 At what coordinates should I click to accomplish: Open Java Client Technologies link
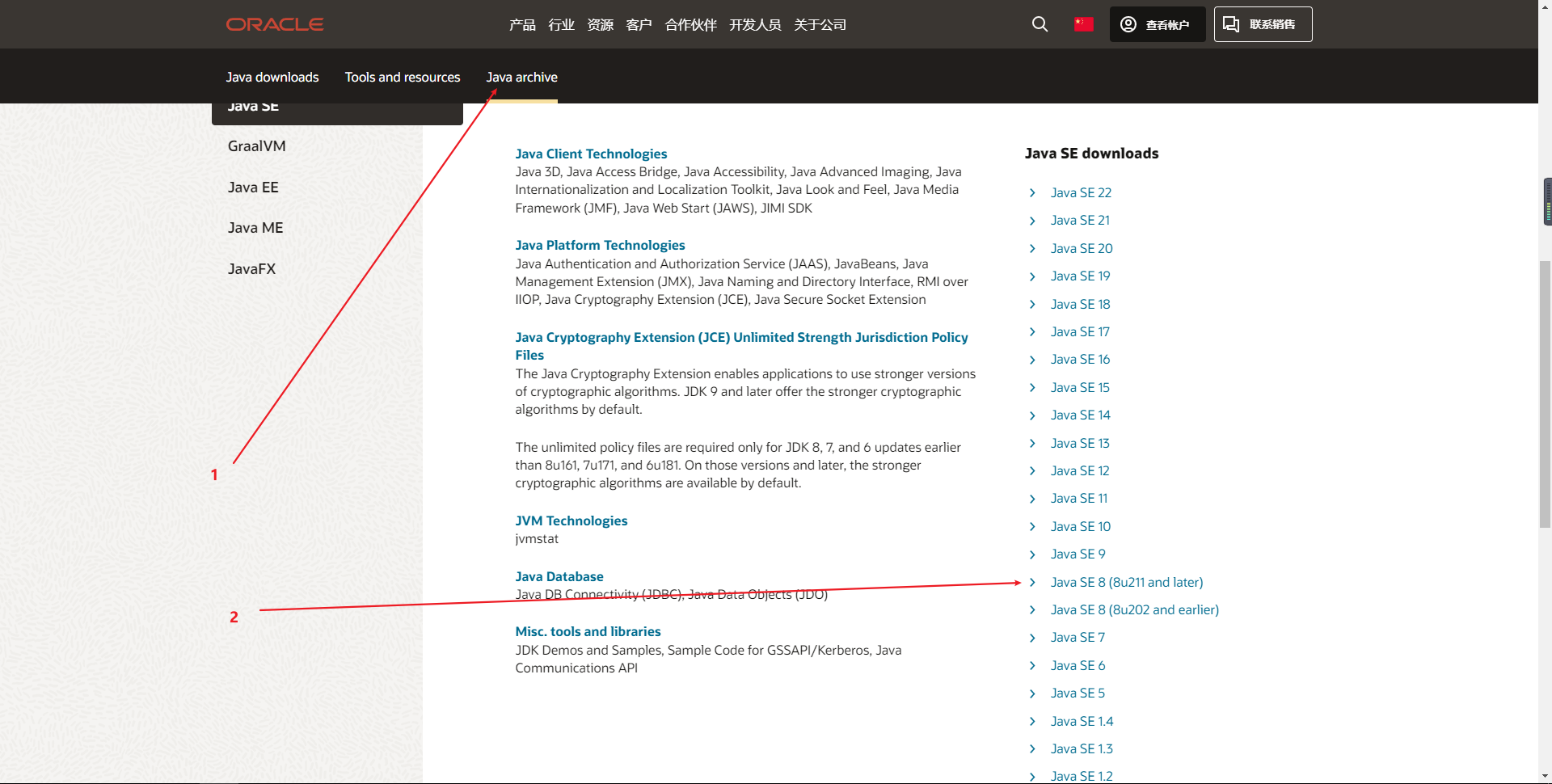coord(591,154)
